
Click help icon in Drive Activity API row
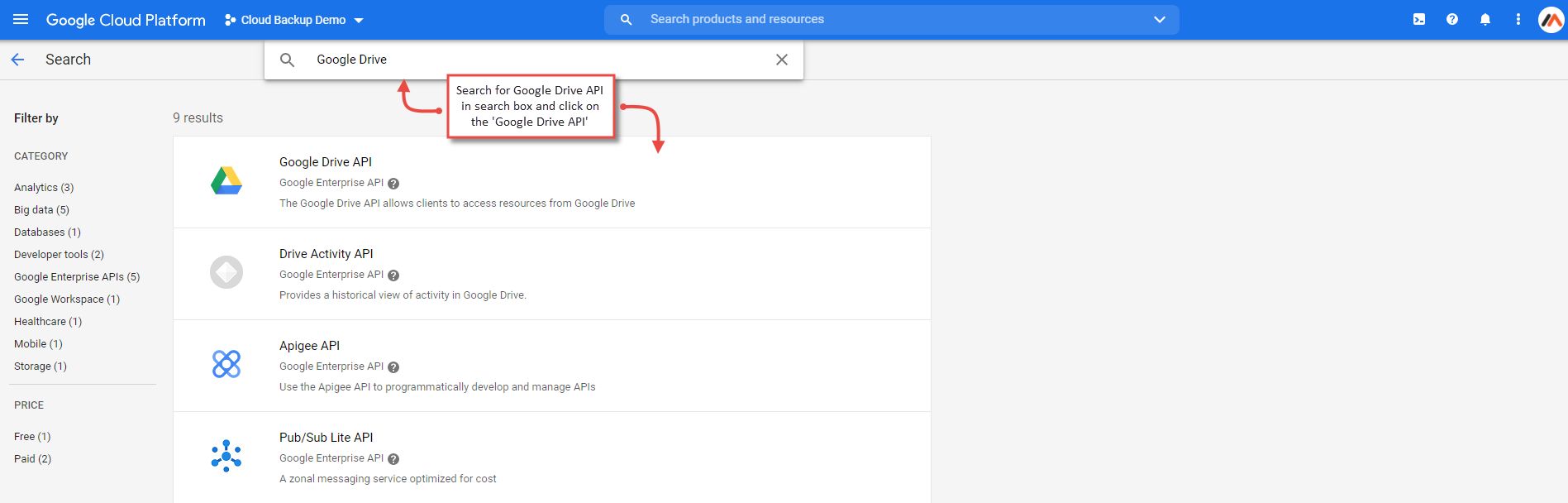393,275
